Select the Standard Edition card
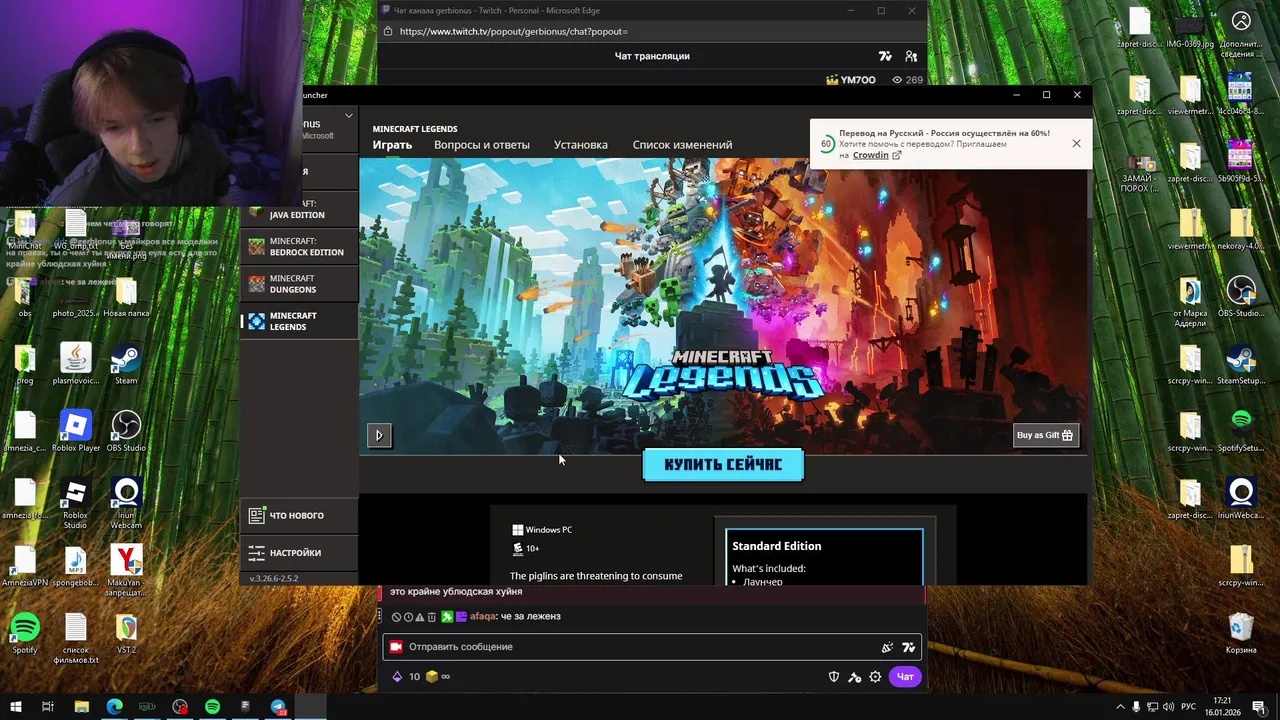This screenshot has height=720, width=1280. pyautogui.click(x=824, y=557)
